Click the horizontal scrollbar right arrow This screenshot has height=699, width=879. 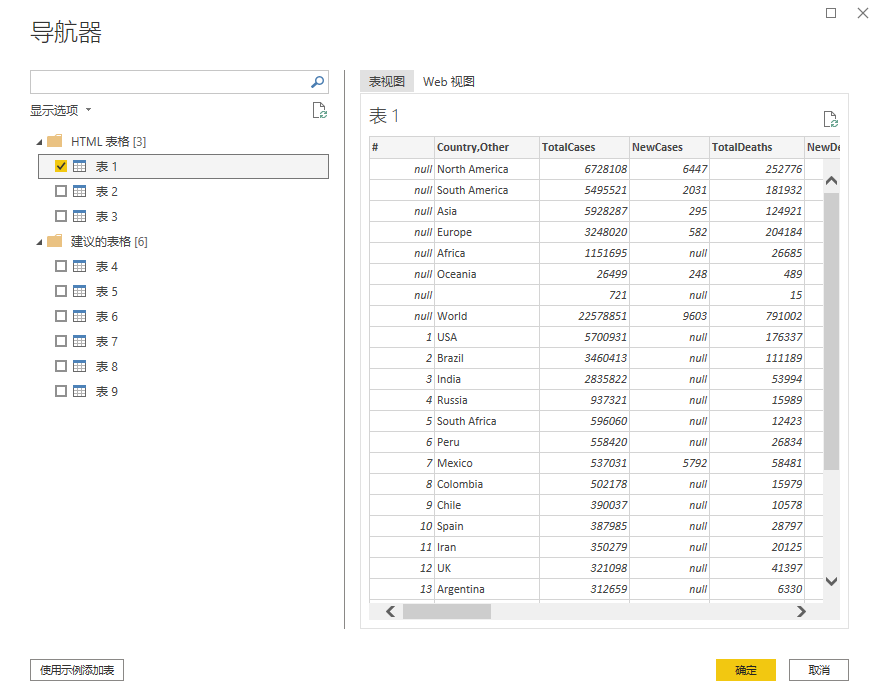tap(801, 611)
